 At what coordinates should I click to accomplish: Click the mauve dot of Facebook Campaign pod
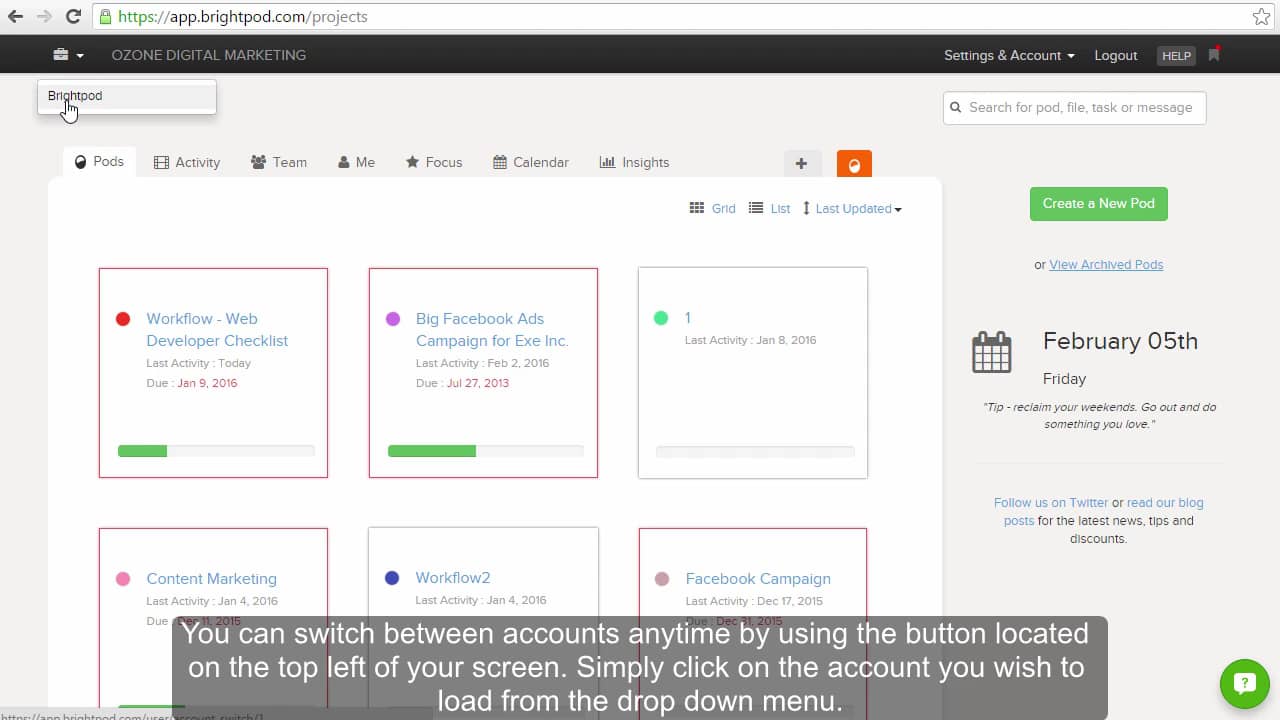click(x=661, y=579)
